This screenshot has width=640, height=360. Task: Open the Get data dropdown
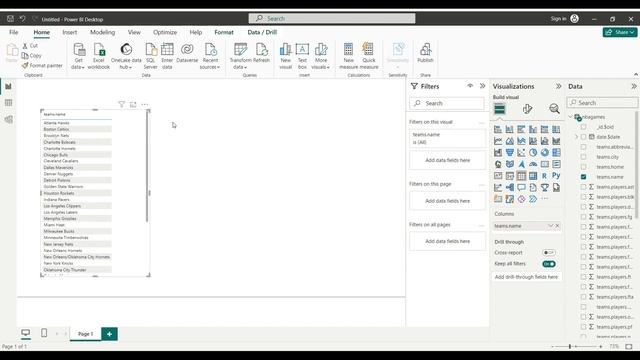[78, 56]
